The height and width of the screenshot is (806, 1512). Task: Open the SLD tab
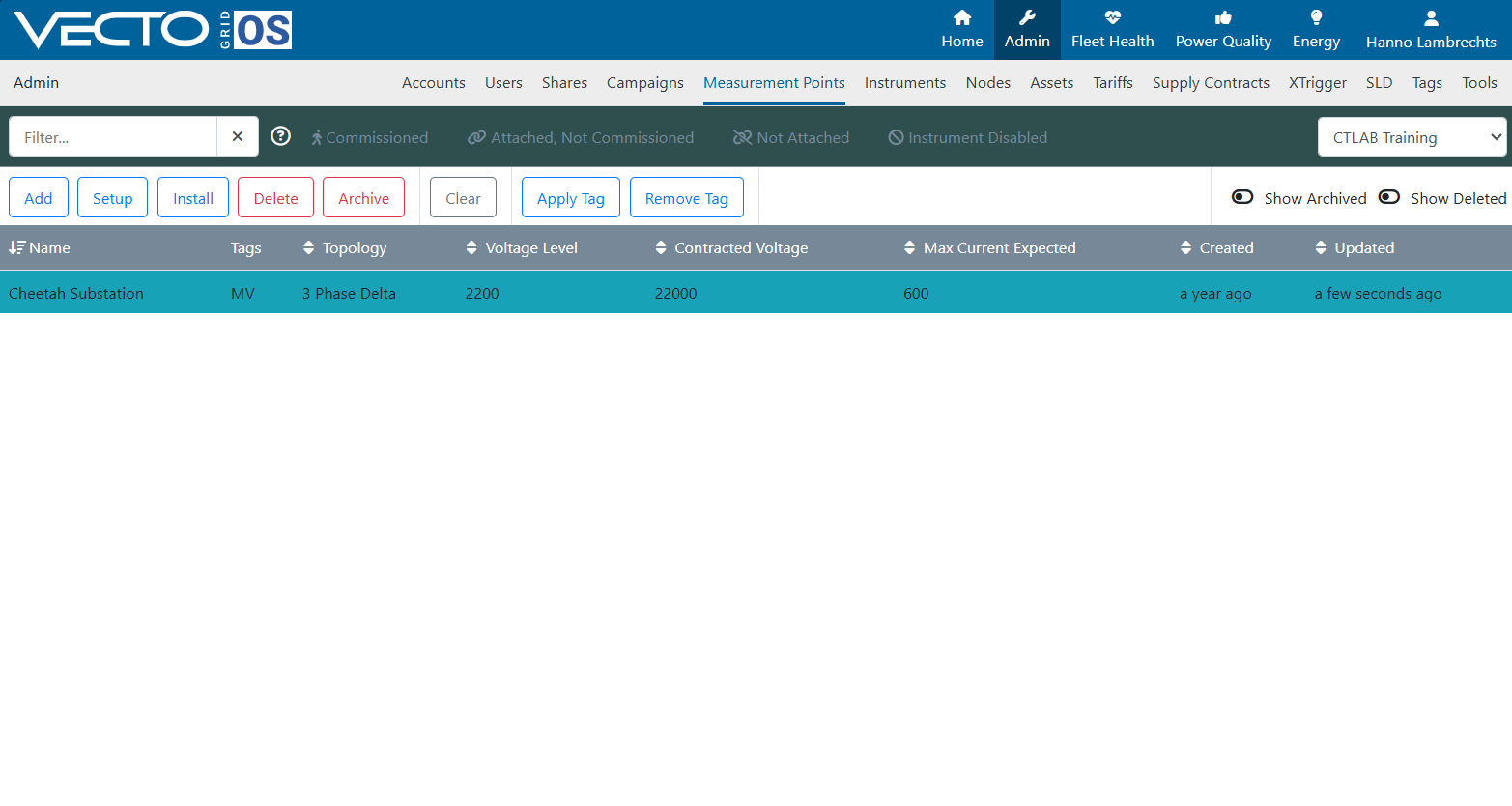(1380, 83)
